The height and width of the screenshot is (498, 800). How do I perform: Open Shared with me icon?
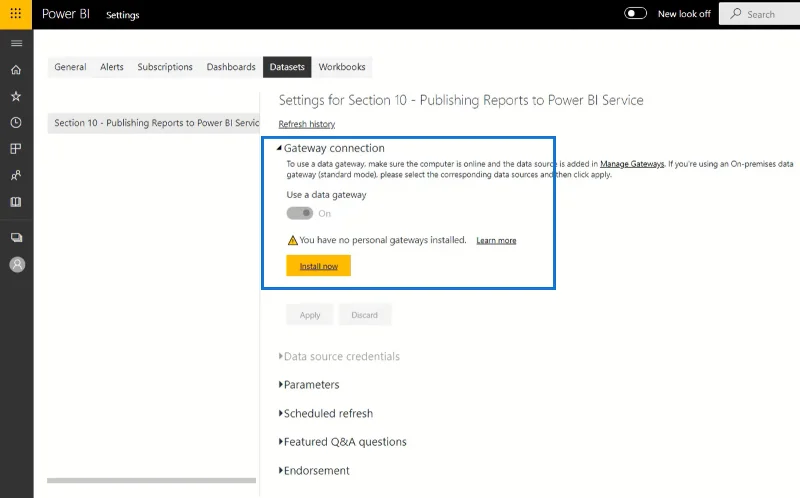(16, 176)
